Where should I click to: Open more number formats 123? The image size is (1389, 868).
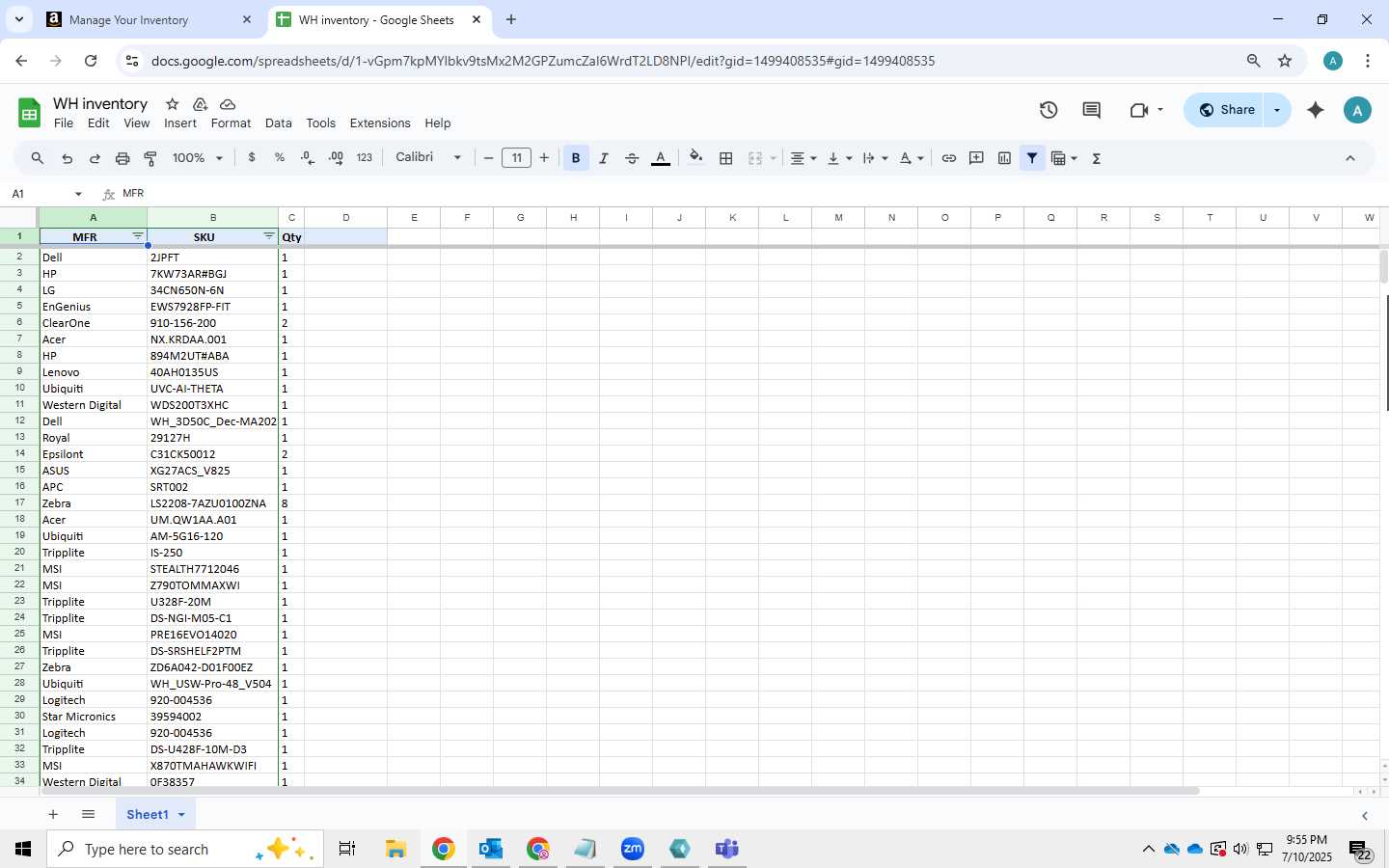(x=364, y=158)
